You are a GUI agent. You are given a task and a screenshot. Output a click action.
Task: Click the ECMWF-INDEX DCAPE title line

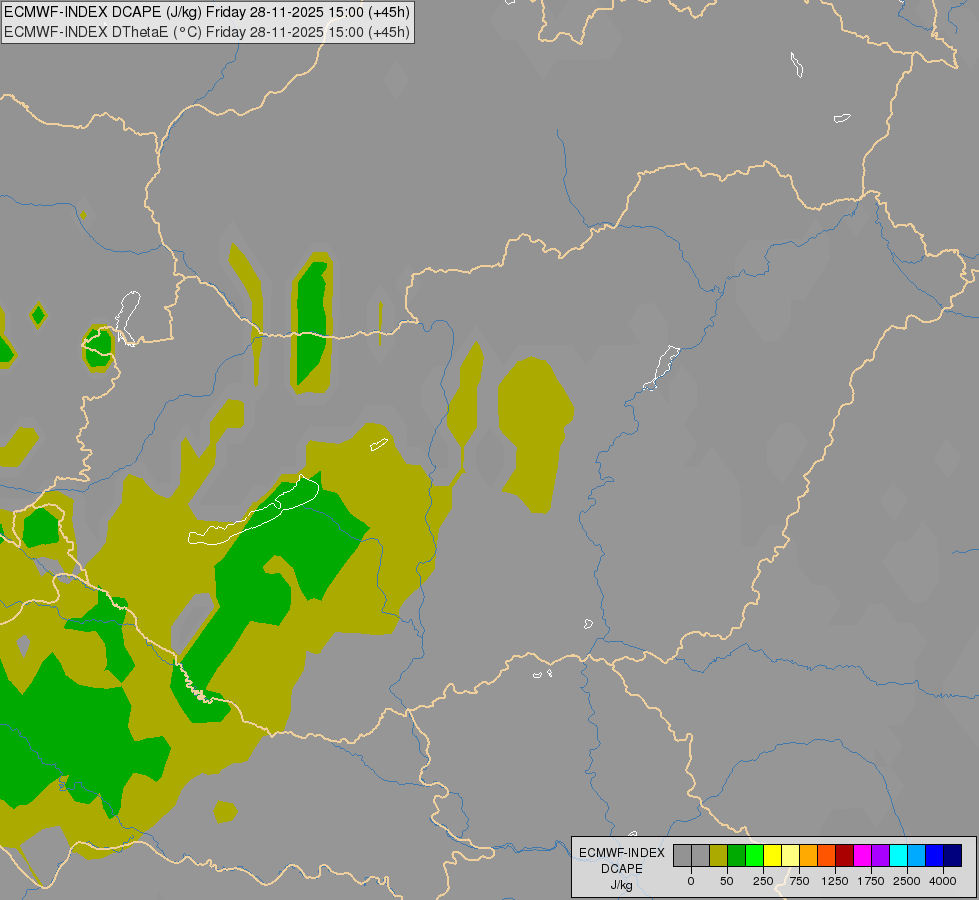(207, 12)
